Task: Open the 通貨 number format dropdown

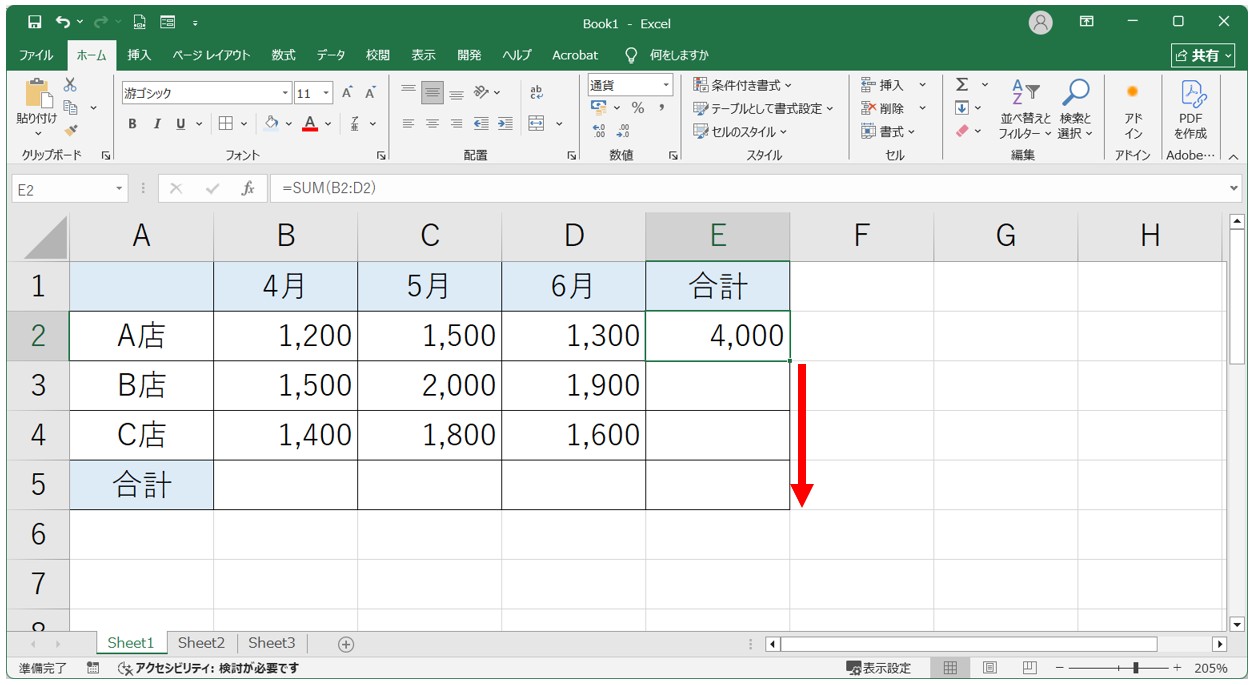Action: coord(665,85)
